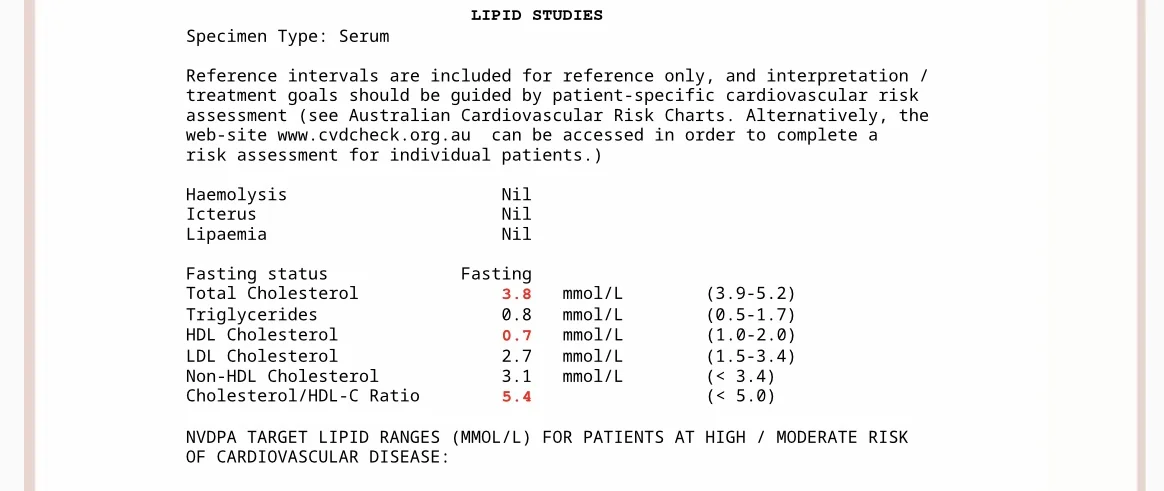Click the www.cvdcheck.org.au website address
Screen dimensions: 1164x491
pos(374,136)
